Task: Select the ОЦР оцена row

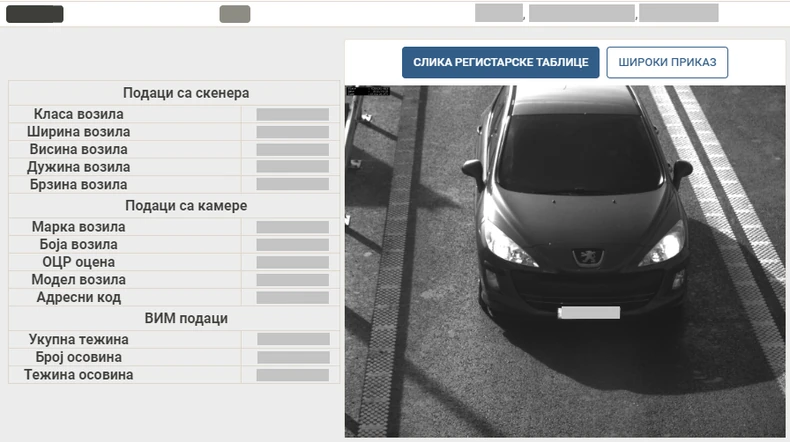Action: pyautogui.click(x=174, y=263)
